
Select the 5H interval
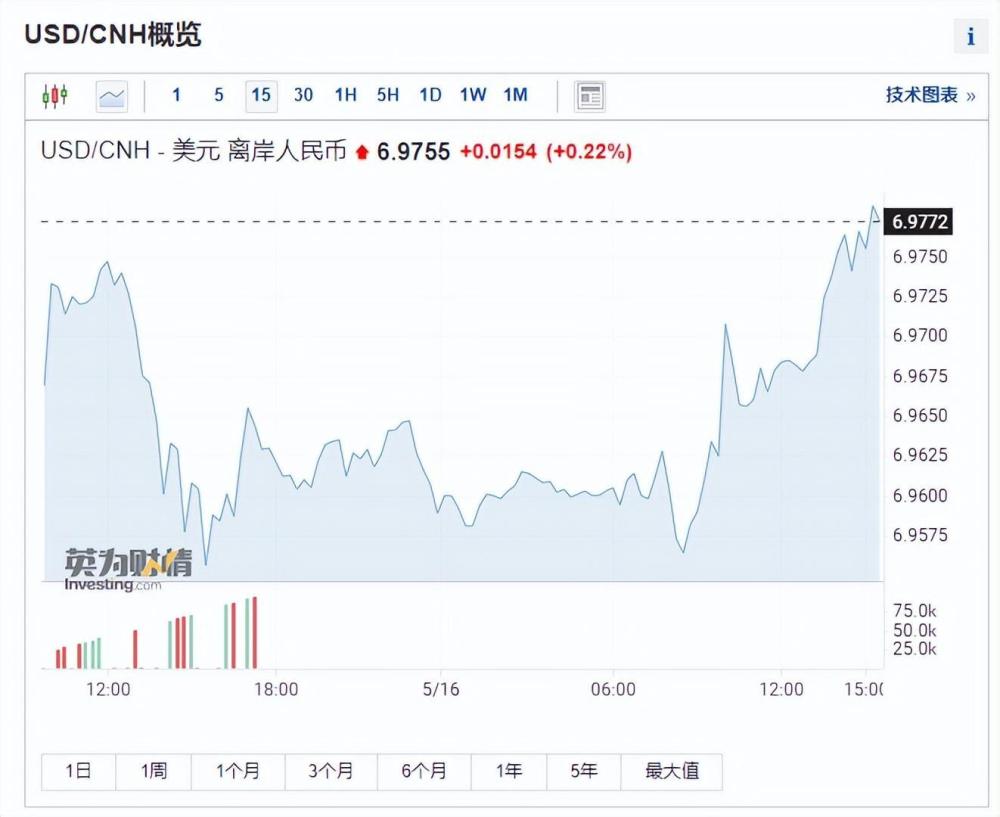[388, 96]
